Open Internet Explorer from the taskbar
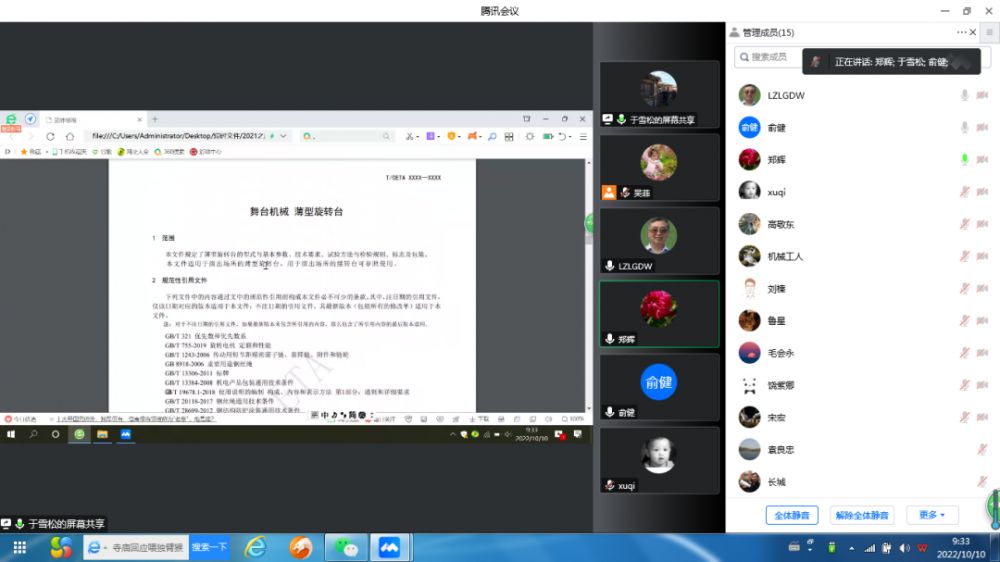1000x562 pixels. [256, 547]
